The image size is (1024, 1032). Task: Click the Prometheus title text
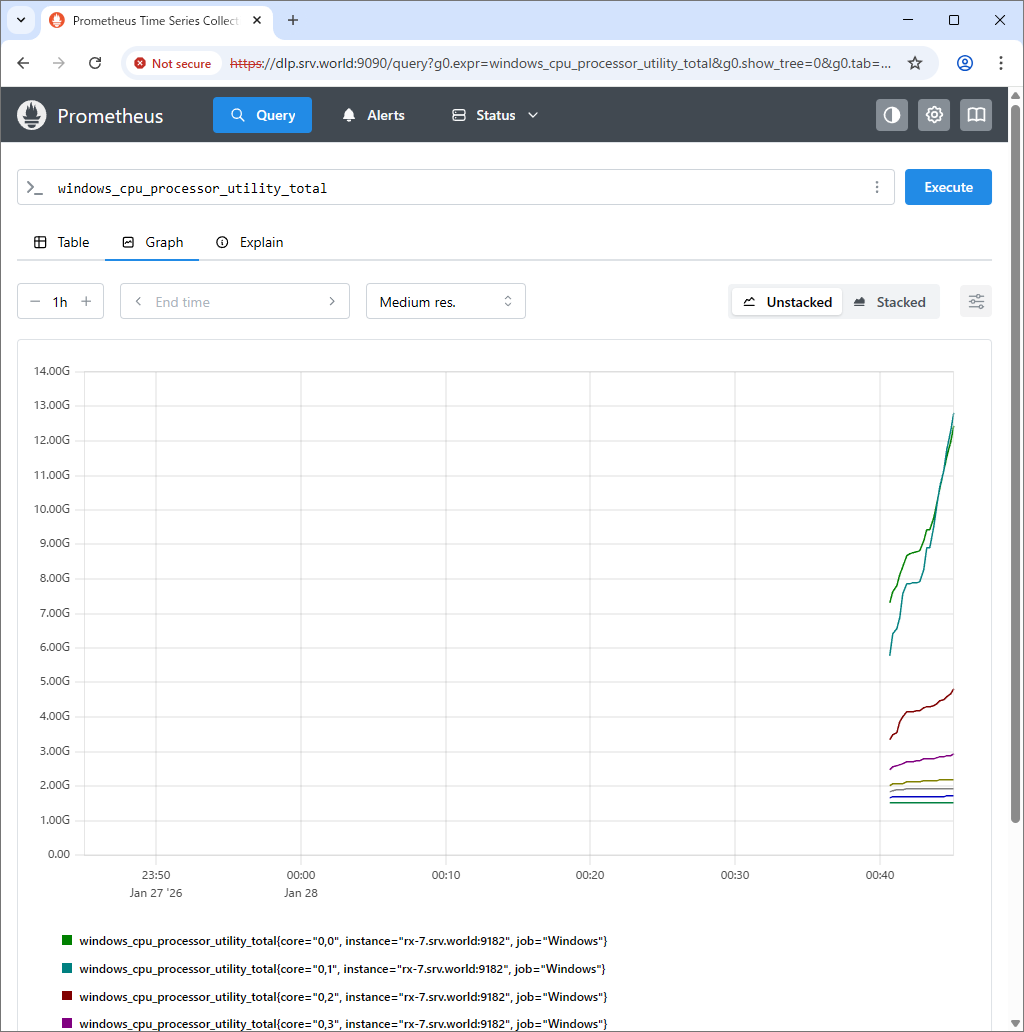[x=110, y=116]
